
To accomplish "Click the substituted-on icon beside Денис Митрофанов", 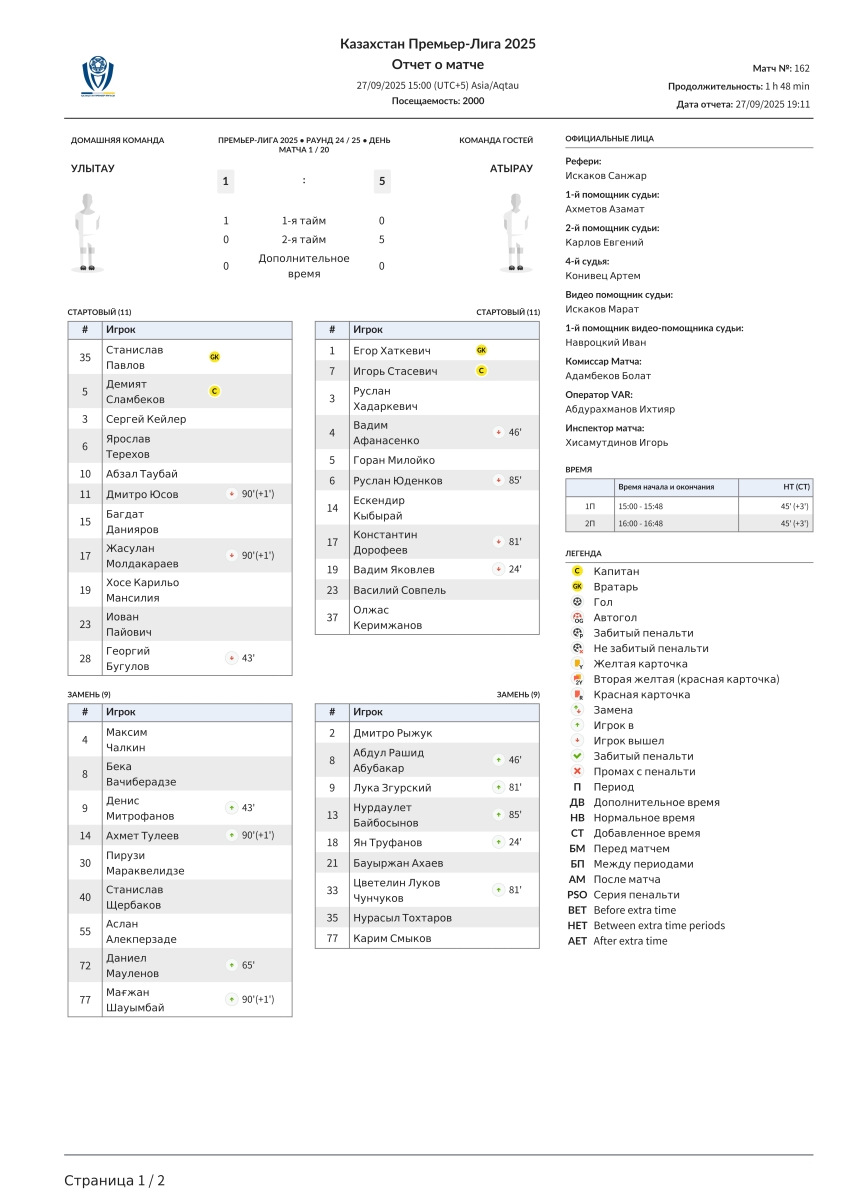I will click(x=231, y=807).
